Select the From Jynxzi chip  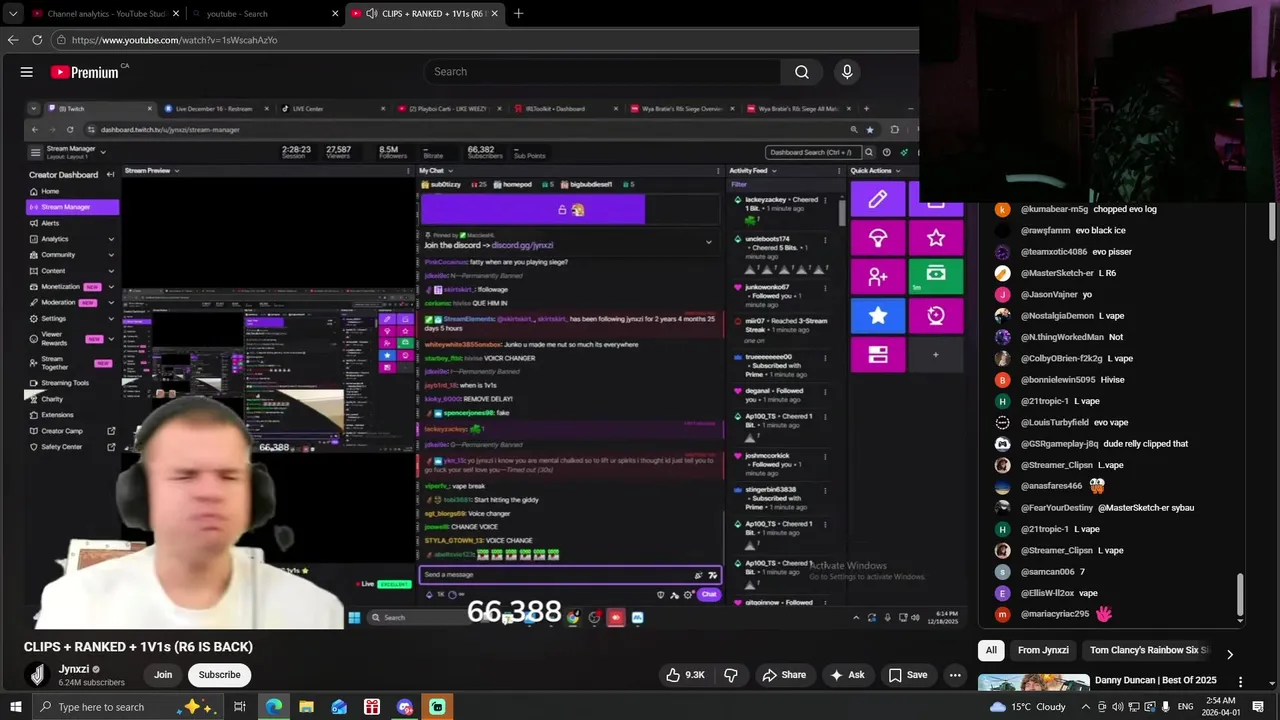pos(1043,650)
